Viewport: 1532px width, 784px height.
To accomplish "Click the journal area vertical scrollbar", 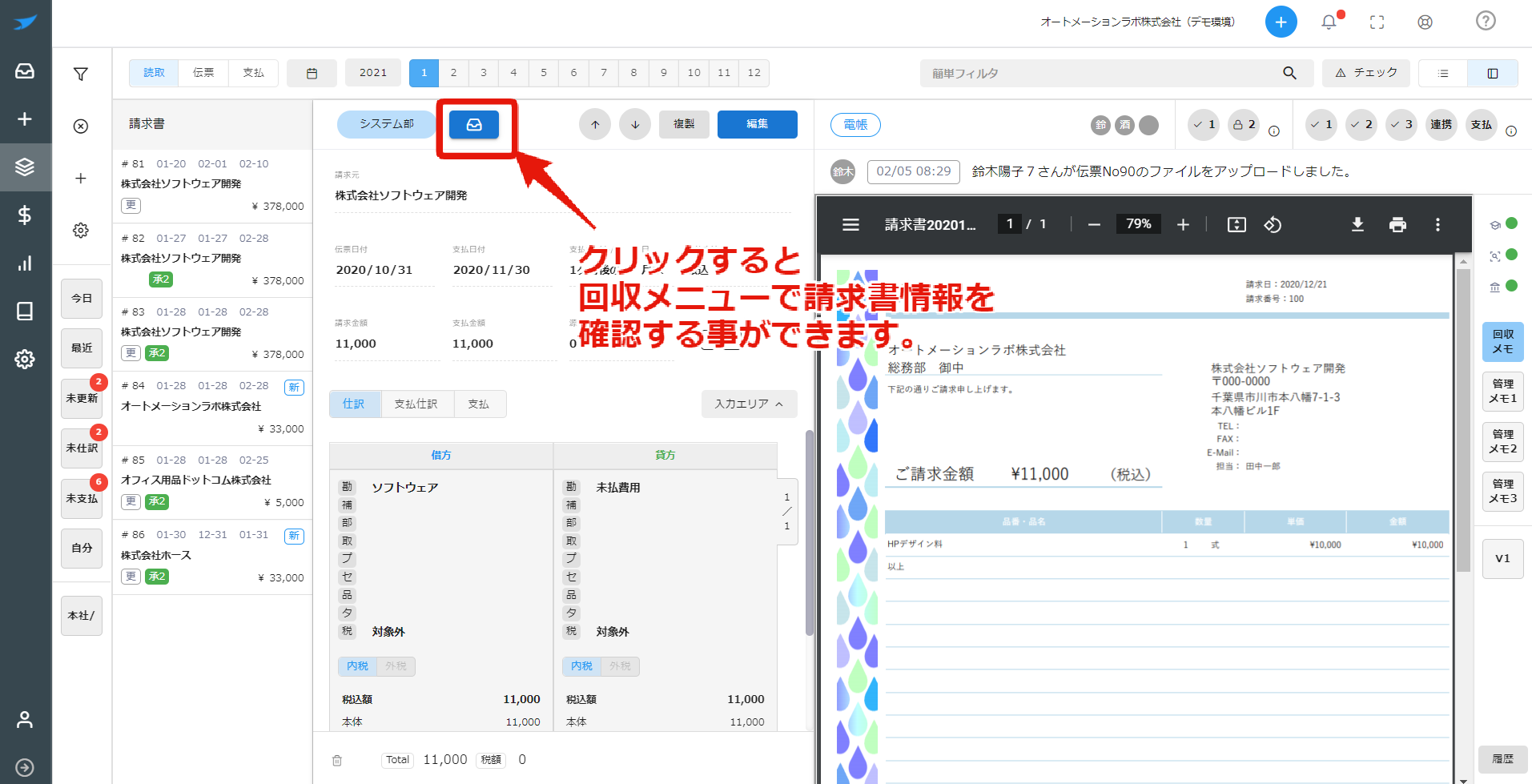I will [809, 533].
